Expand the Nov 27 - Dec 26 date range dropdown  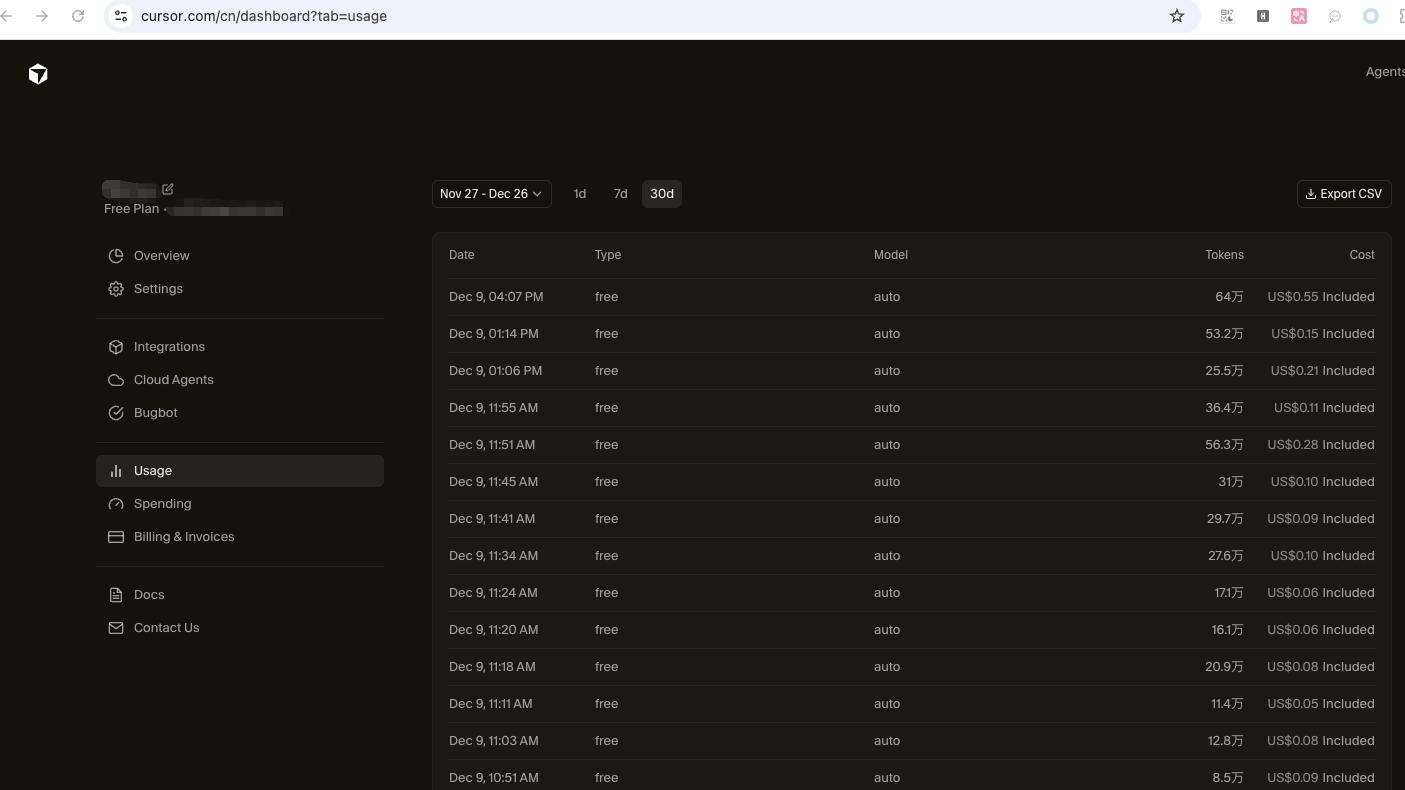(491, 194)
